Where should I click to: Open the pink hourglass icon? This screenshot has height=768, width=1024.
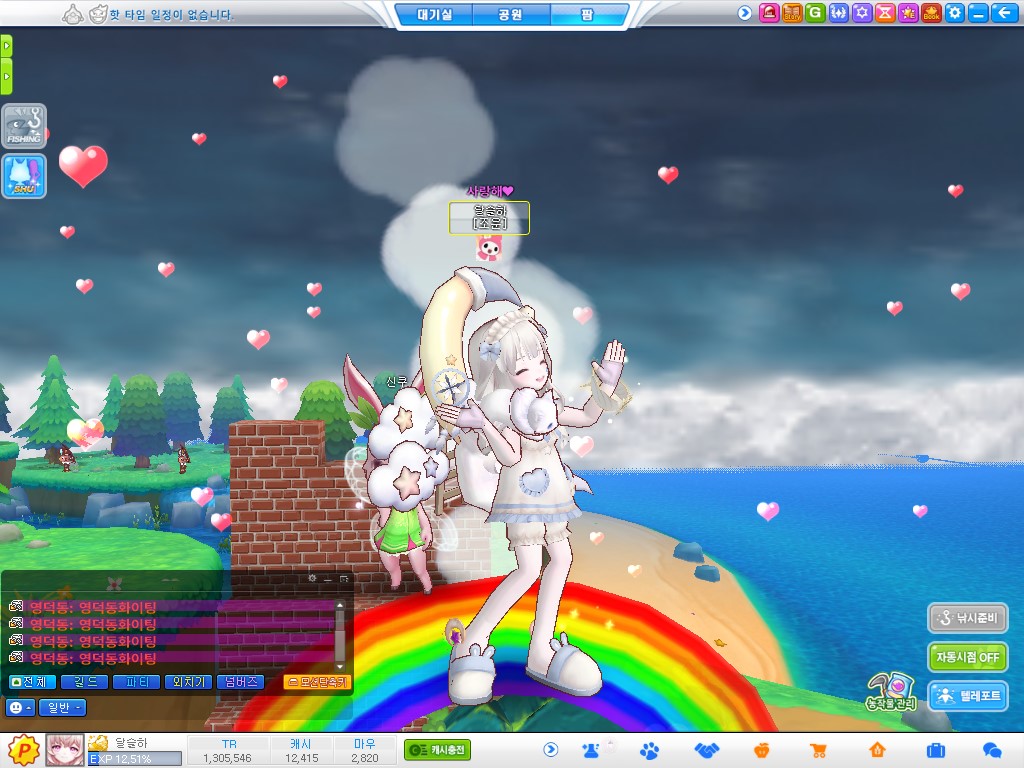pos(885,13)
